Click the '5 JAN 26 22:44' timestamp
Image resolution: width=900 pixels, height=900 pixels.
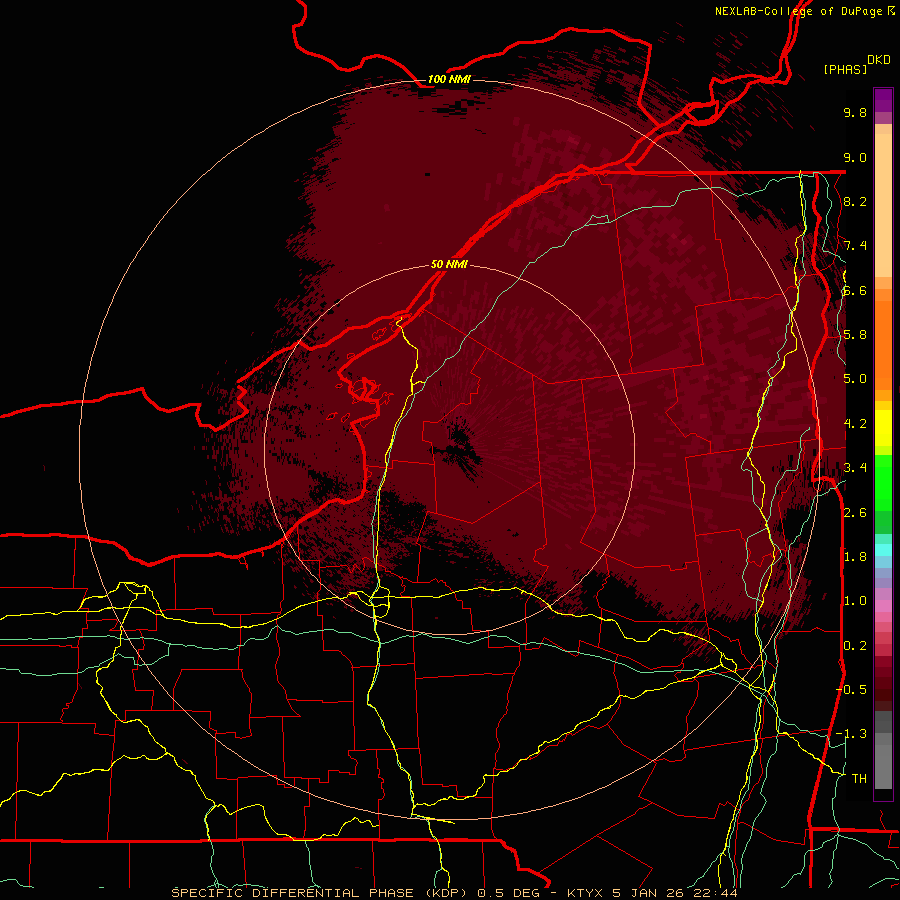[x=675, y=893]
